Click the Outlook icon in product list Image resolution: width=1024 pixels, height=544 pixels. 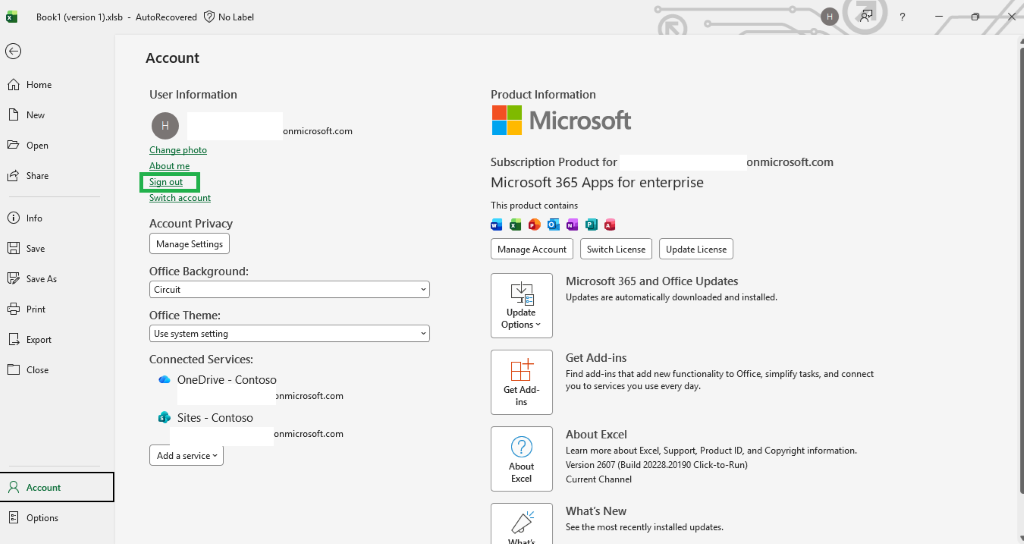(x=553, y=225)
